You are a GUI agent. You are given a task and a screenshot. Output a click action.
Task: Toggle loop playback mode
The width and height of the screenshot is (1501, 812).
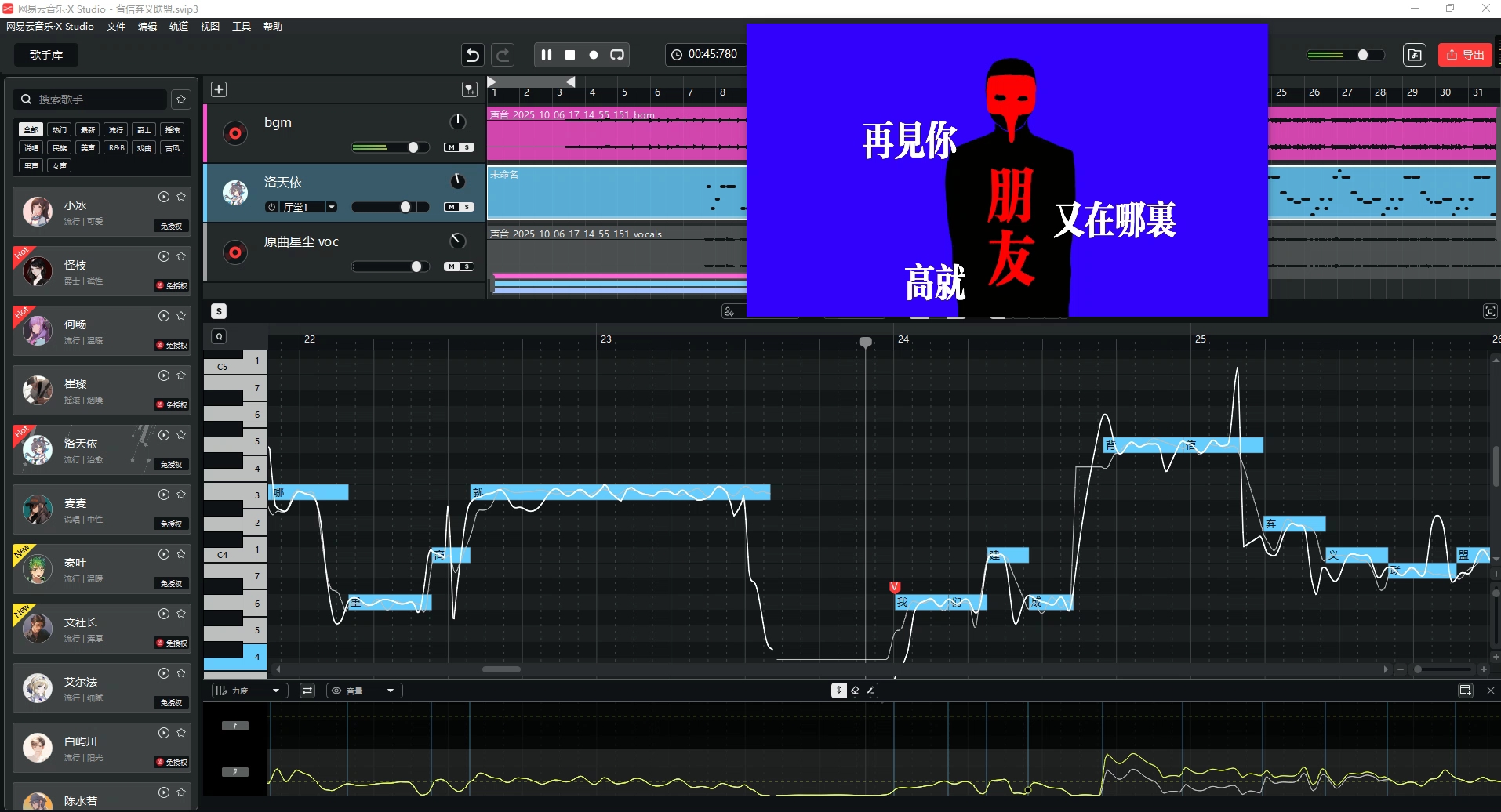tap(617, 55)
